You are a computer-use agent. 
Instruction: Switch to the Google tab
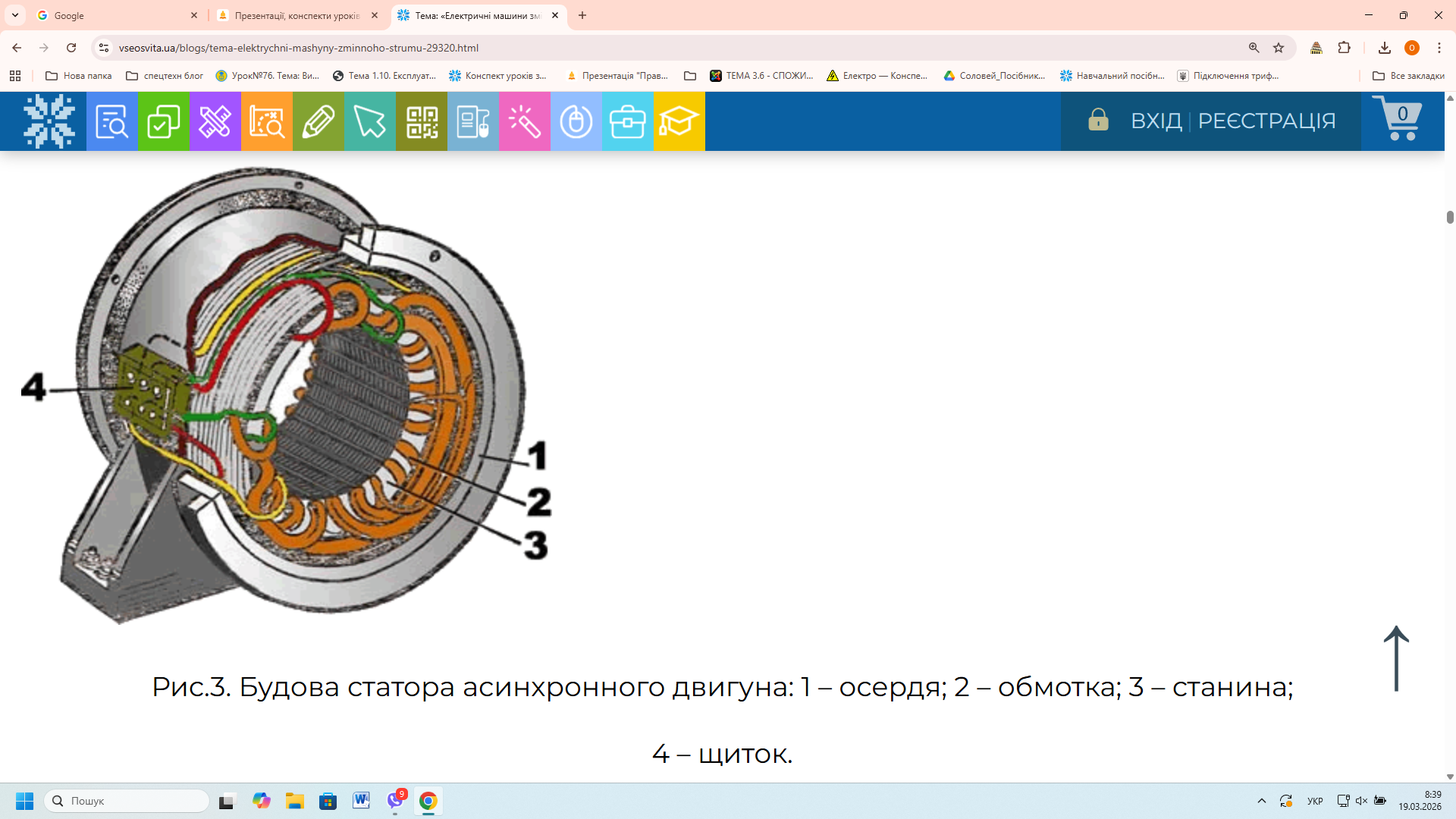114,15
